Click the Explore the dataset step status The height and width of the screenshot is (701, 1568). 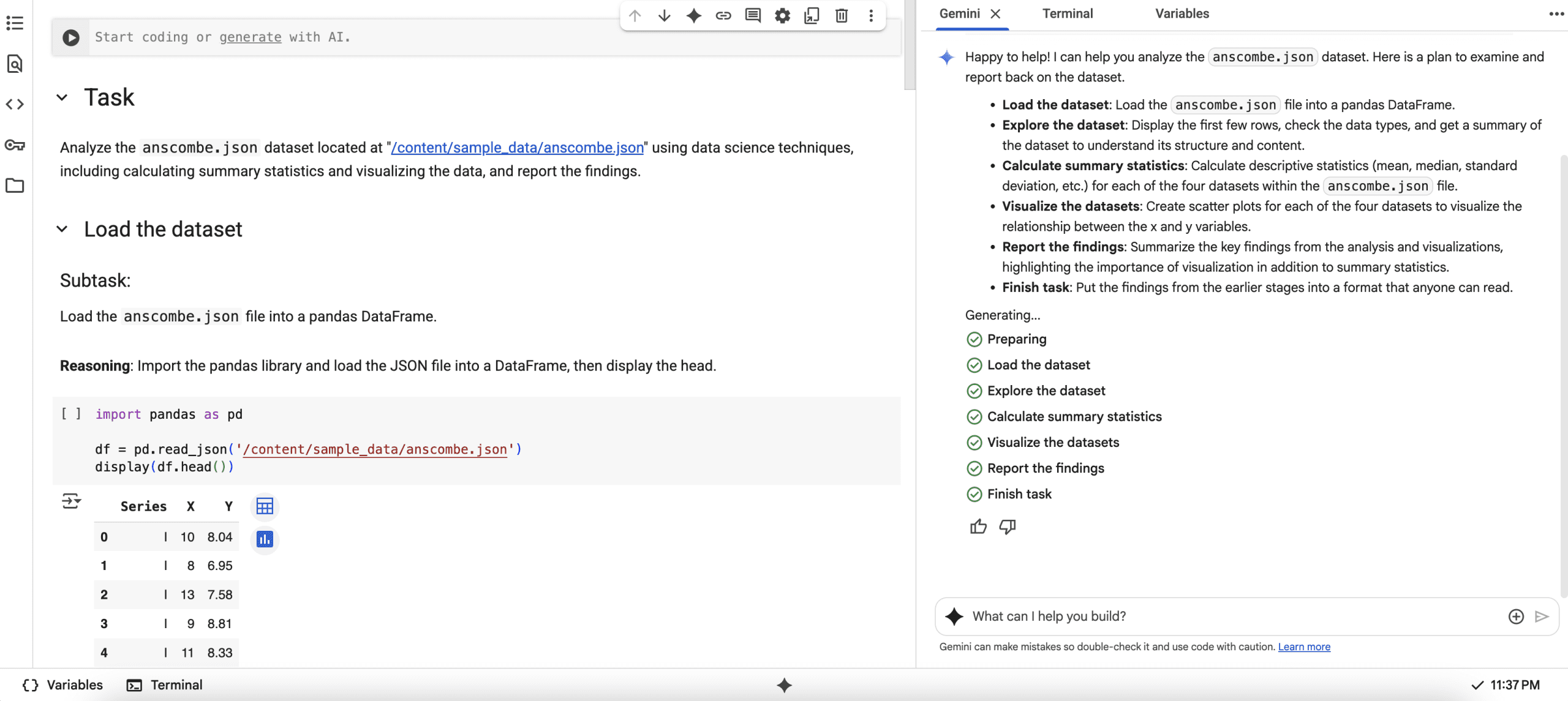click(1036, 391)
